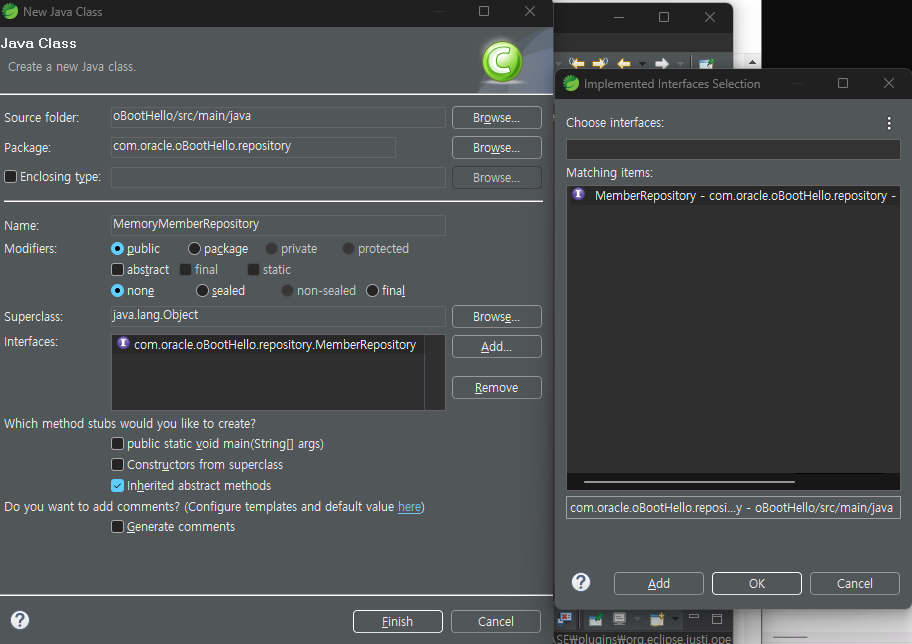Click Last Edit Location arrow in Eclipse toolbar
The width and height of the screenshot is (912, 644).
coord(576,63)
